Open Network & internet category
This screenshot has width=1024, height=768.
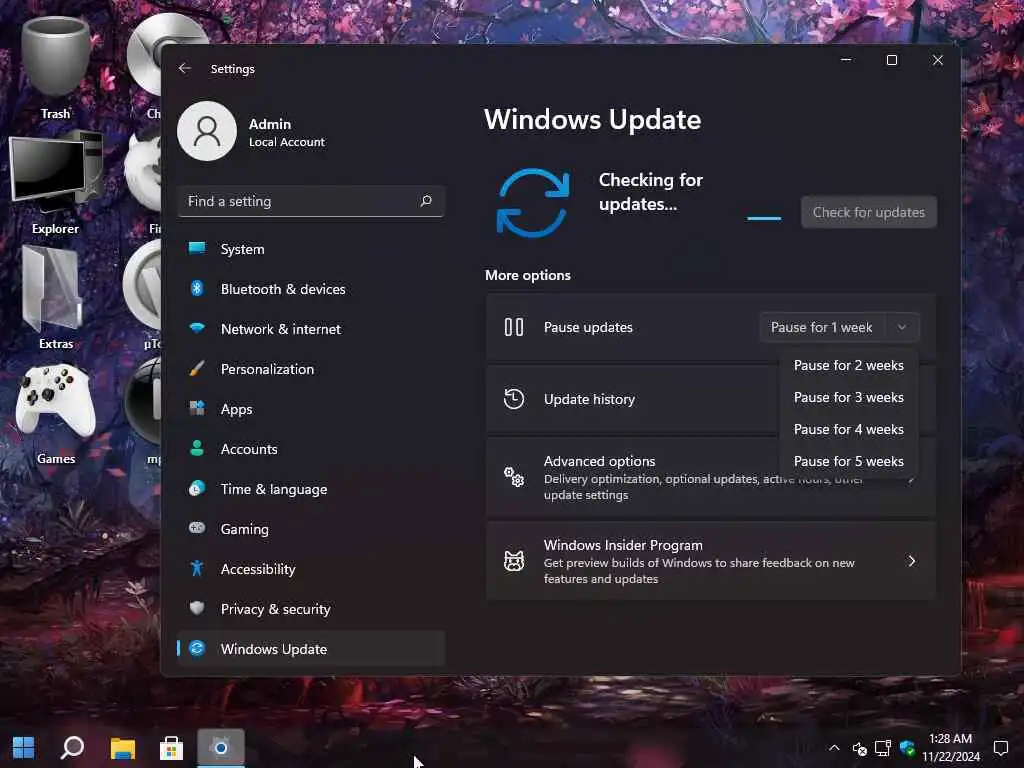click(x=311, y=328)
